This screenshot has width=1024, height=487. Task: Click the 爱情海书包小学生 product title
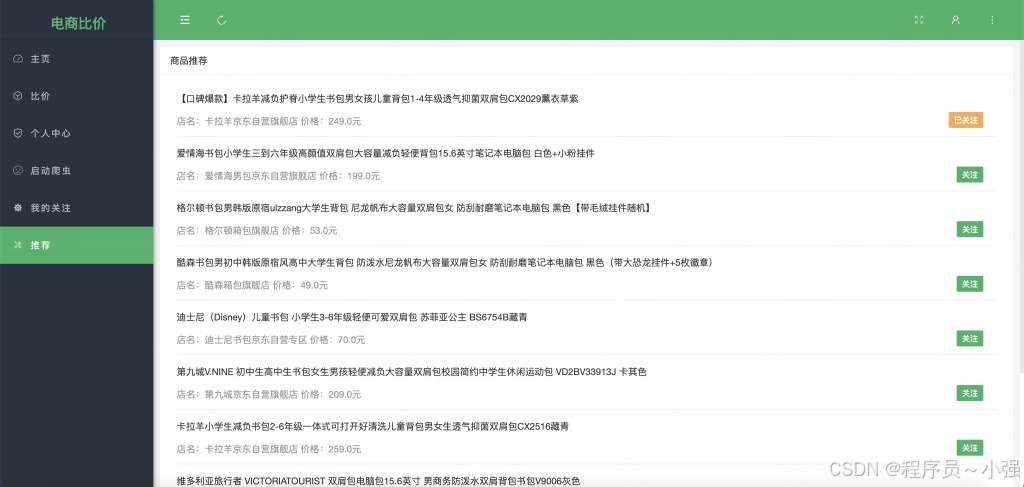385,153
